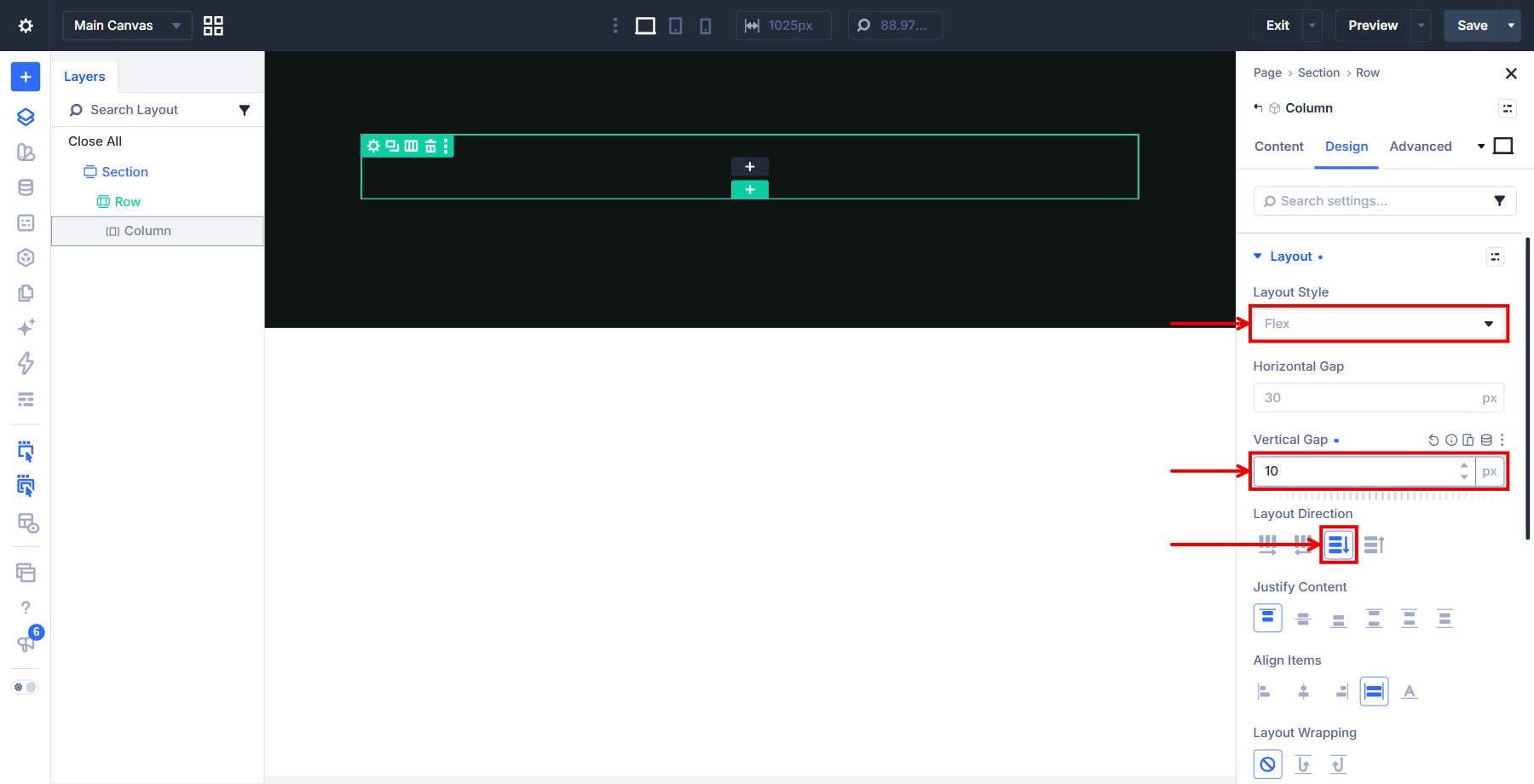Change column structure icon on row toolbar

point(411,146)
